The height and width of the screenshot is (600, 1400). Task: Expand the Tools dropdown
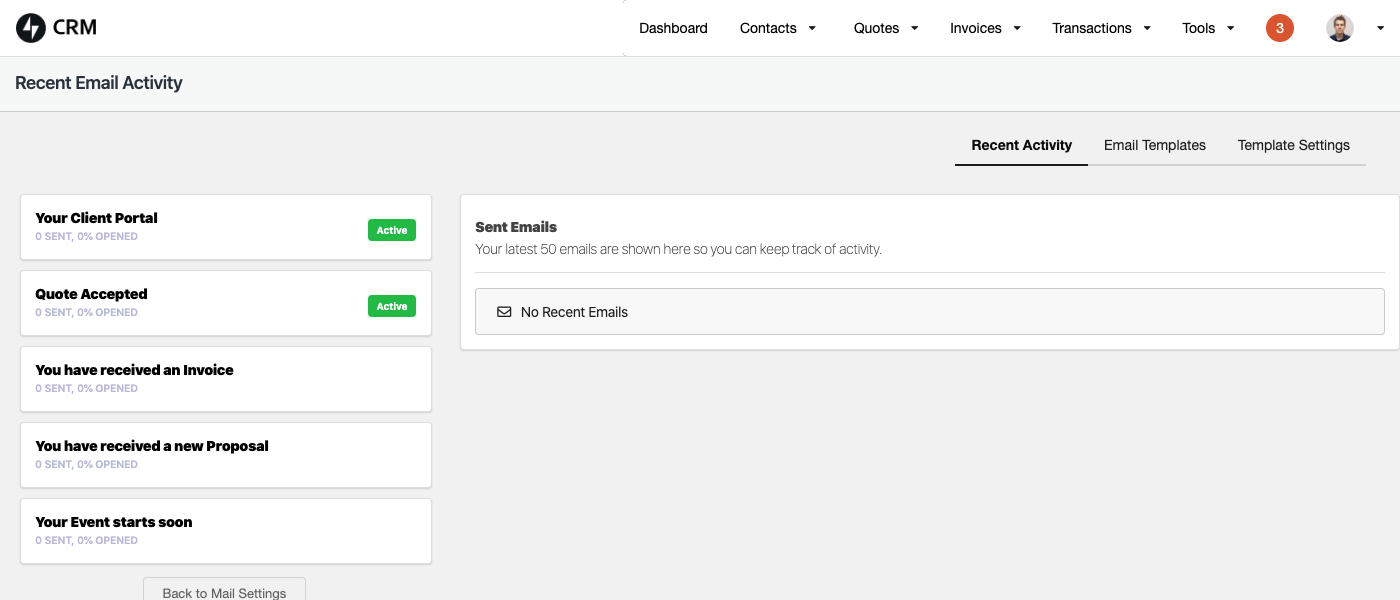point(1207,28)
